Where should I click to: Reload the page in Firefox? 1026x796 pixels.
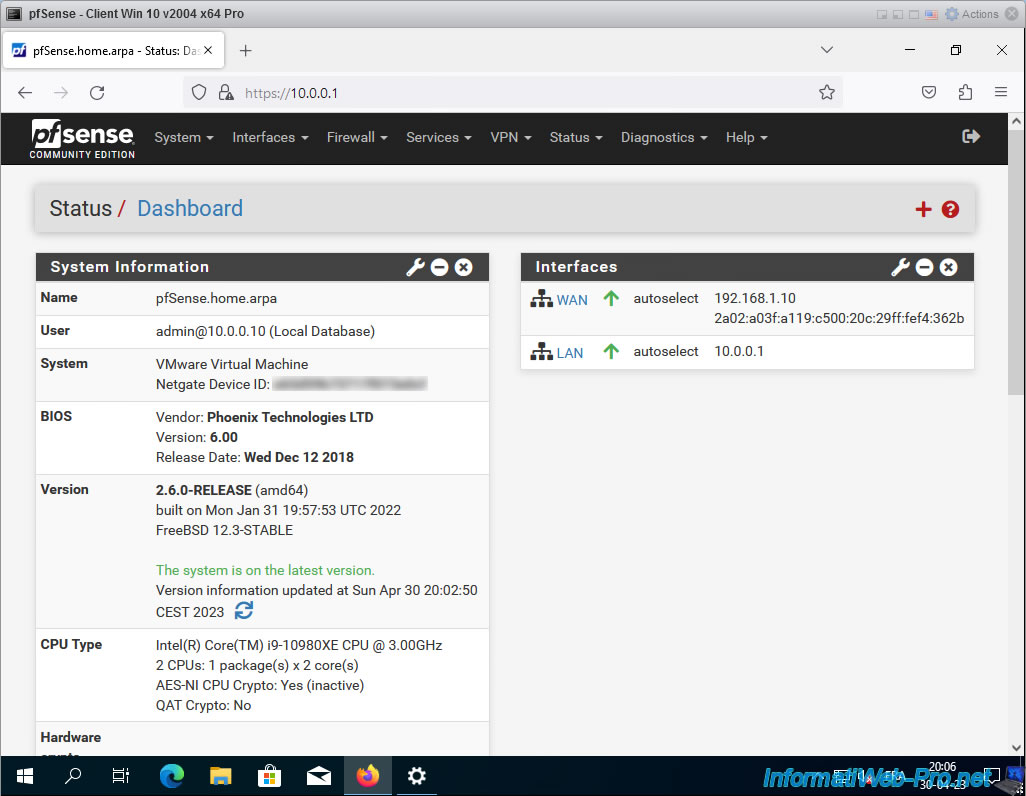coord(97,93)
